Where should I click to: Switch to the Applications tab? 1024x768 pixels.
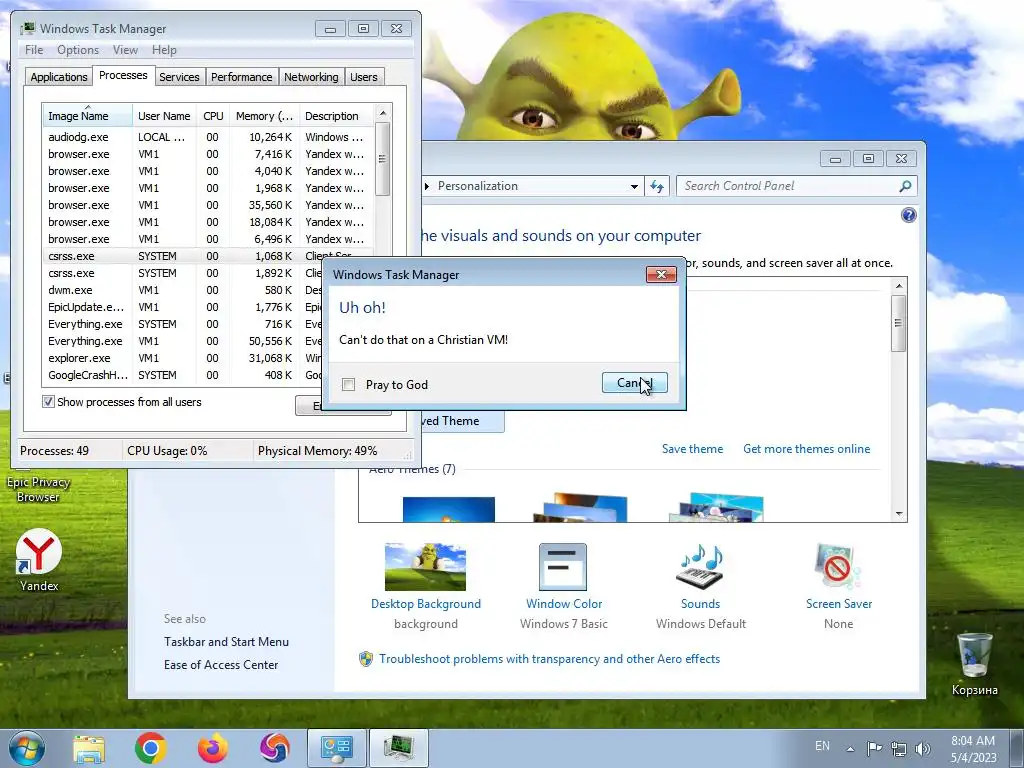pyautogui.click(x=59, y=77)
